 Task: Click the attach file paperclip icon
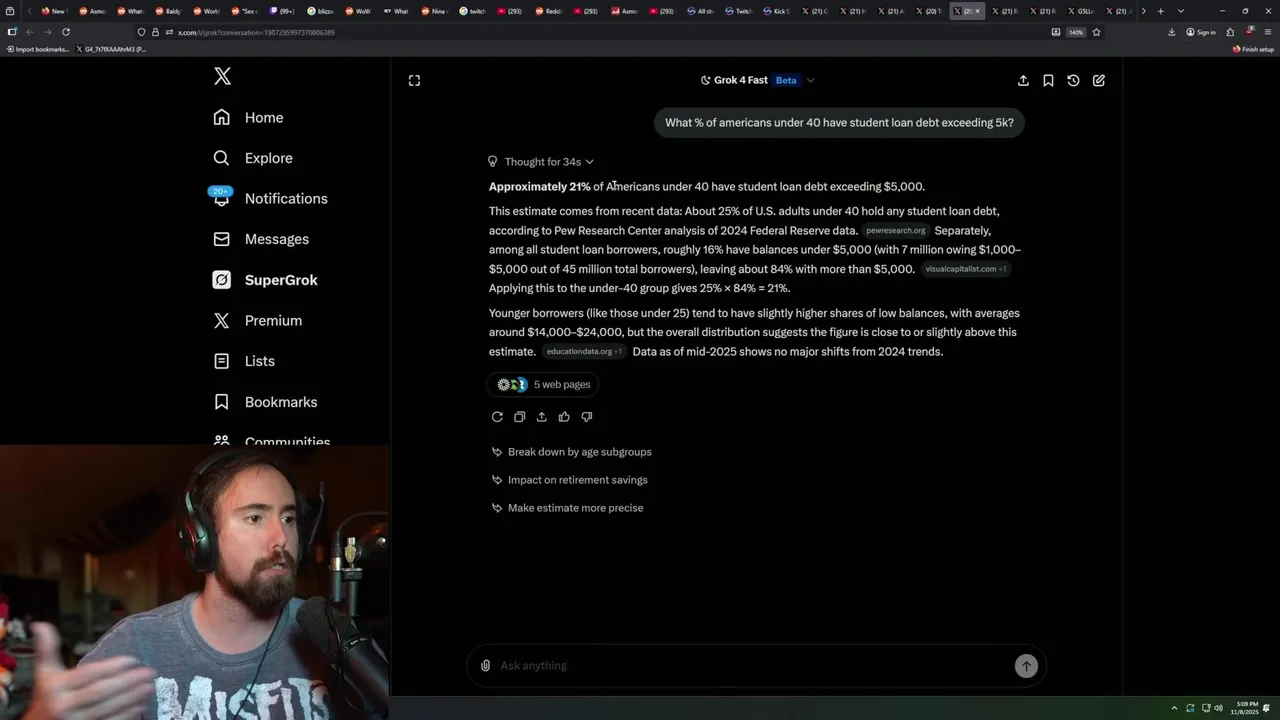485,666
